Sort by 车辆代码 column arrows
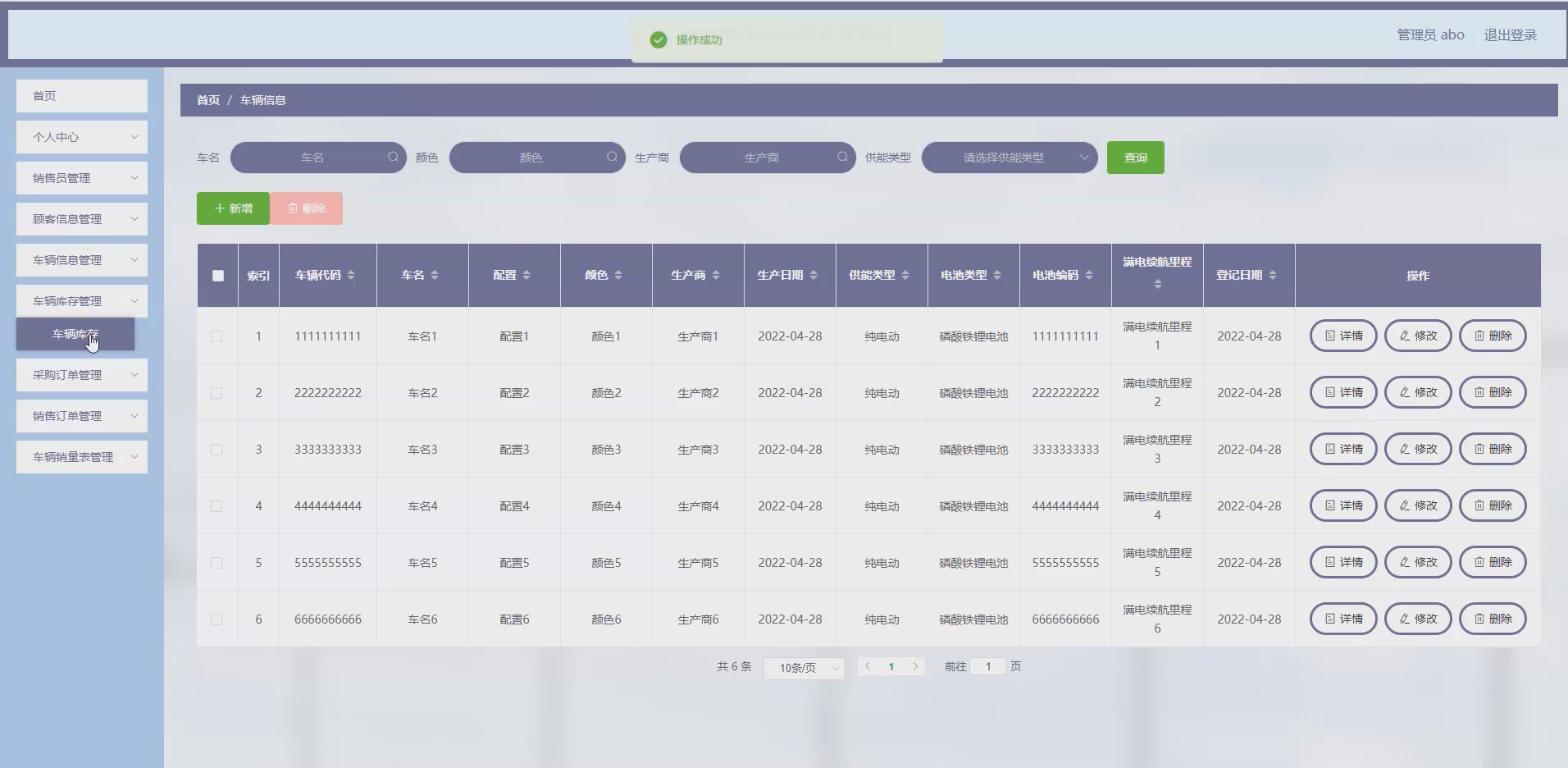The image size is (1568, 768). (x=351, y=275)
